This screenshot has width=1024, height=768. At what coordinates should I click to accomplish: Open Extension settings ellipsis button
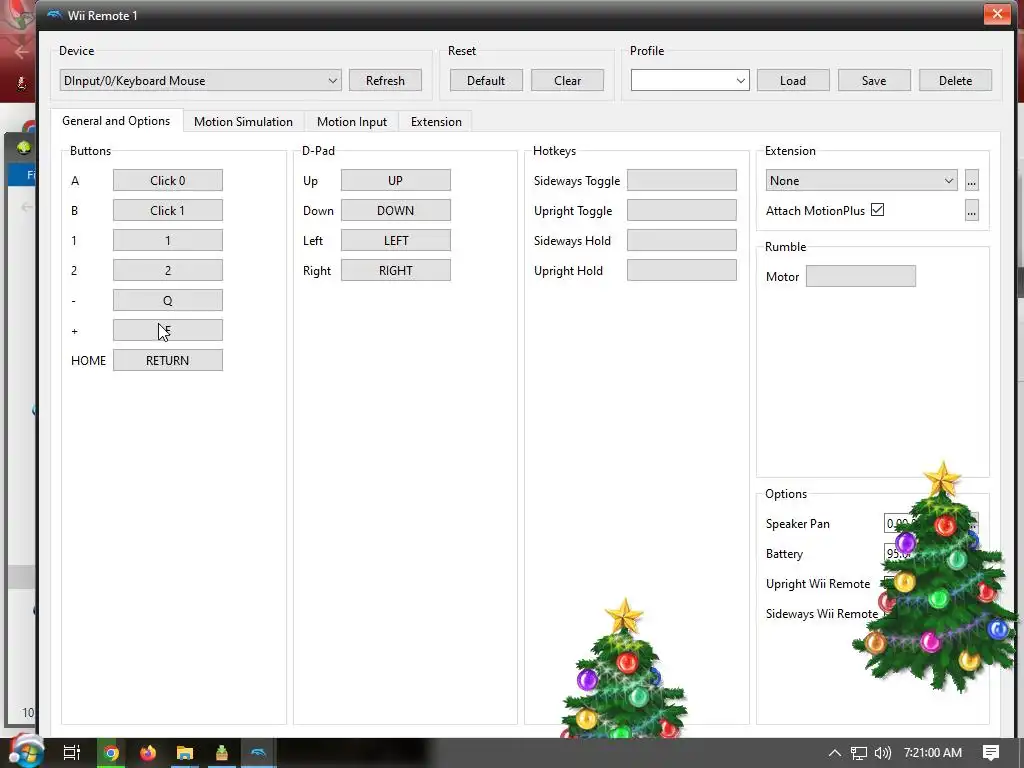point(972,181)
